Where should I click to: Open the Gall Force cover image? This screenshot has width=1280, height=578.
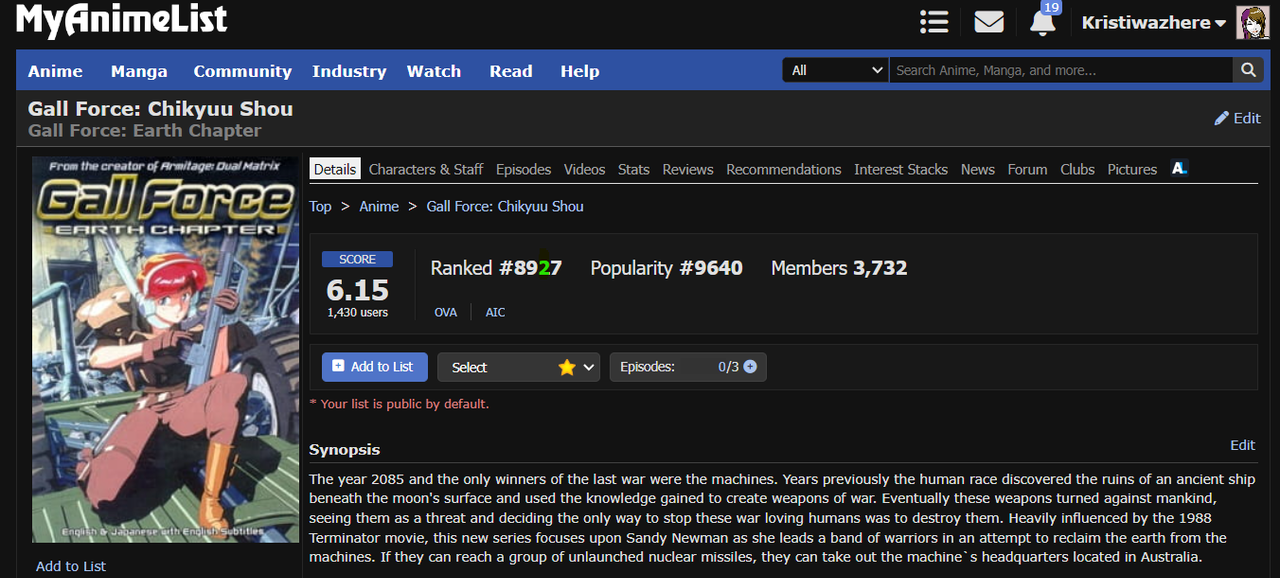click(x=166, y=350)
